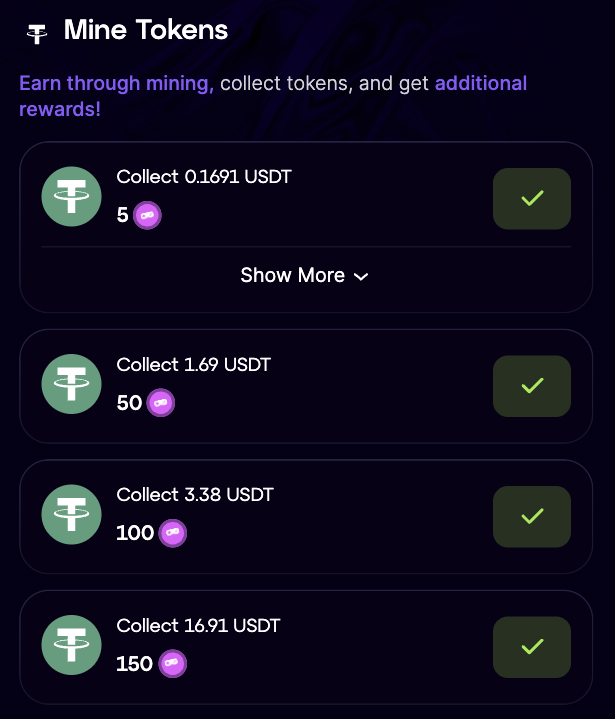
Task: Click the purple reward coin next to 150
Action: [172, 663]
